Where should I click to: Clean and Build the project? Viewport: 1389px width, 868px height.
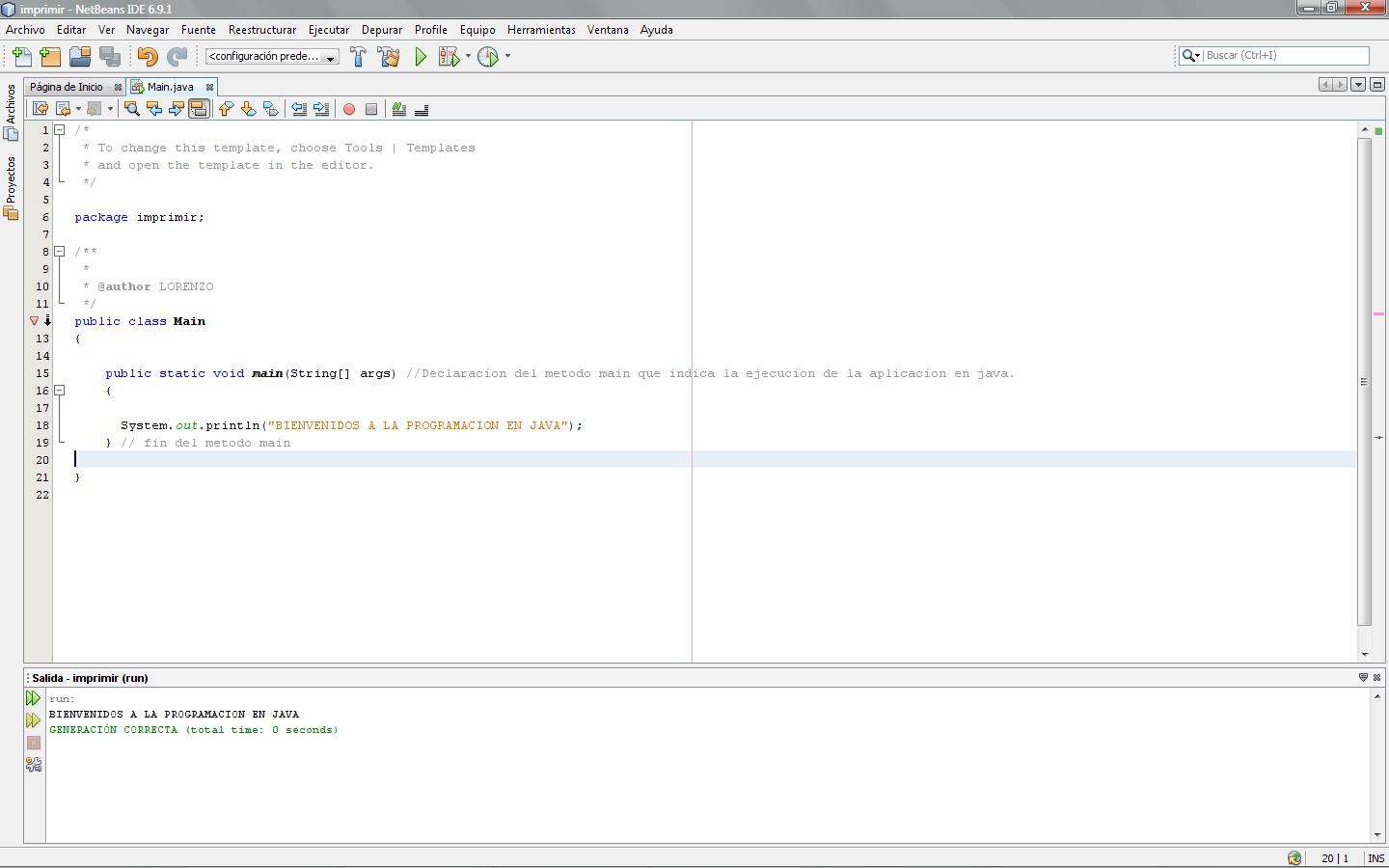pyautogui.click(x=388, y=56)
